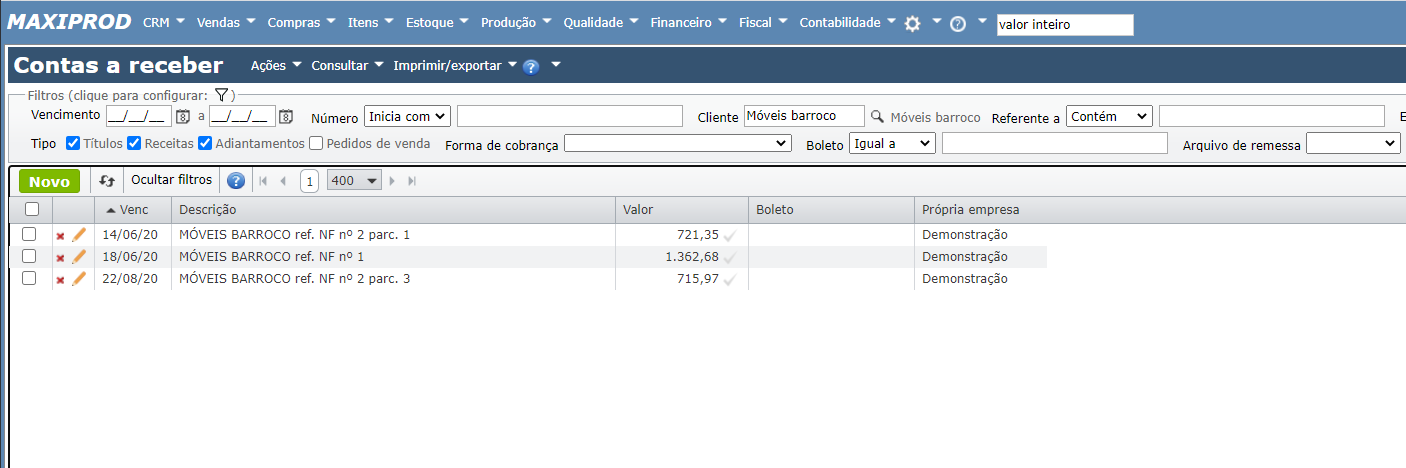Open the calendar for the start Vencimento date
Screen dimensions: 1406x468
coord(182,116)
